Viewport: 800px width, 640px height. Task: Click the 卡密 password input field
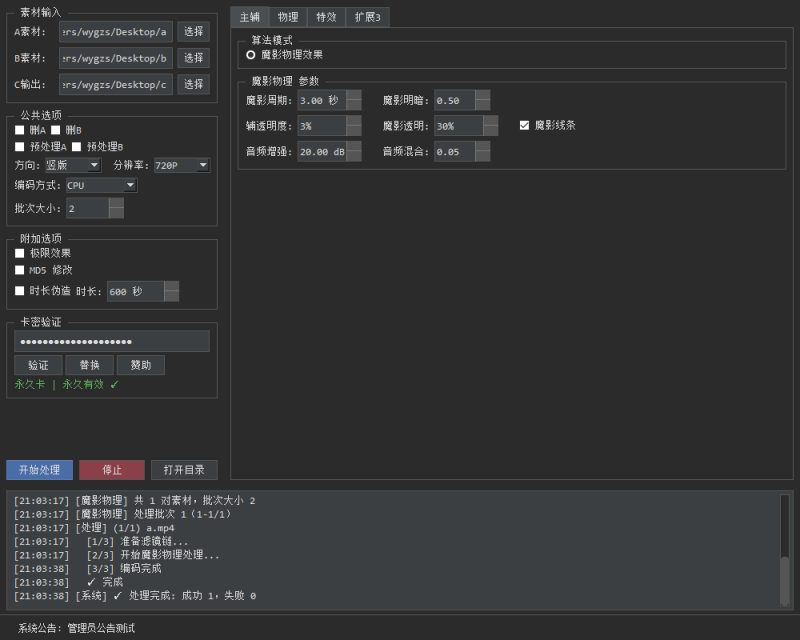[112, 342]
